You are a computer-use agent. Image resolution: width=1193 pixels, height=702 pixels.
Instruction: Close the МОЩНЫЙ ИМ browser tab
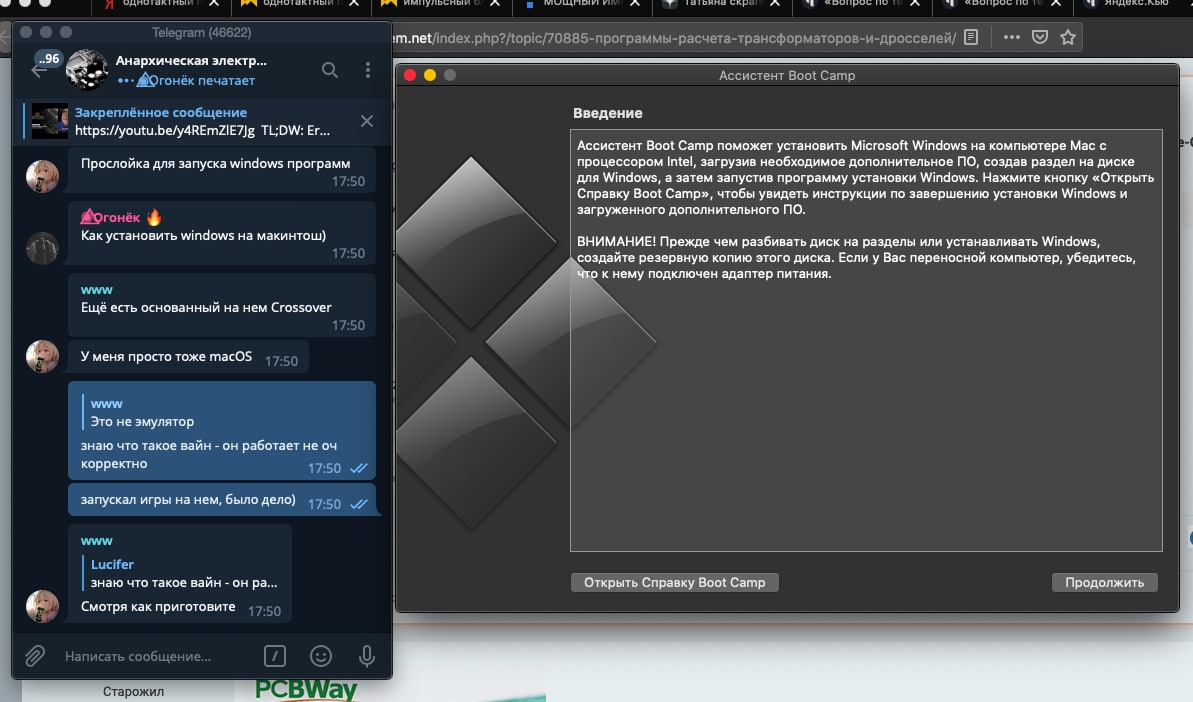(x=635, y=4)
